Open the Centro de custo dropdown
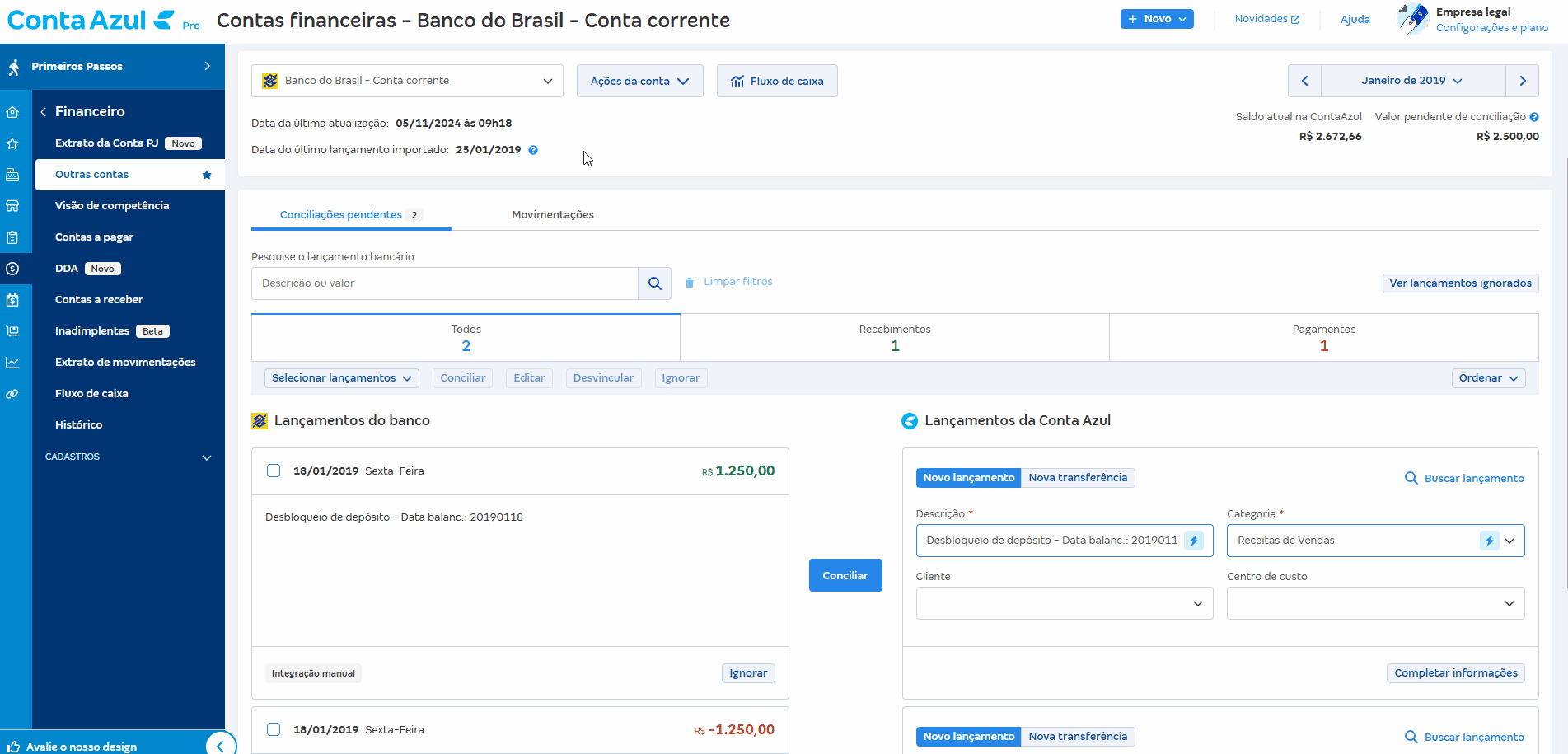Viewport: 1568px width, 754px height. click(x=1376, y=603)
